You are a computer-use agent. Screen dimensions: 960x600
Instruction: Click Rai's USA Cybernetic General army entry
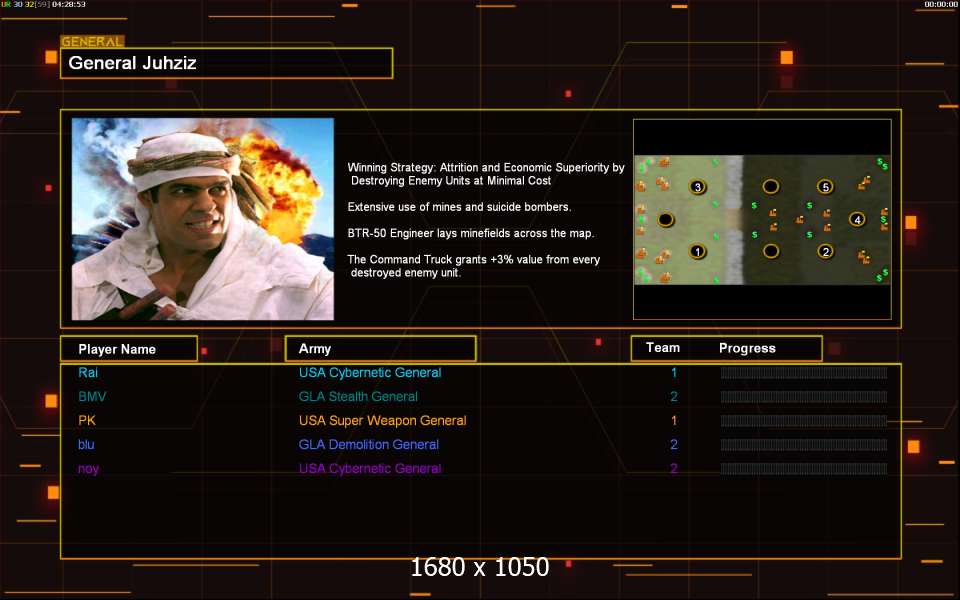(x=370, y=373)
